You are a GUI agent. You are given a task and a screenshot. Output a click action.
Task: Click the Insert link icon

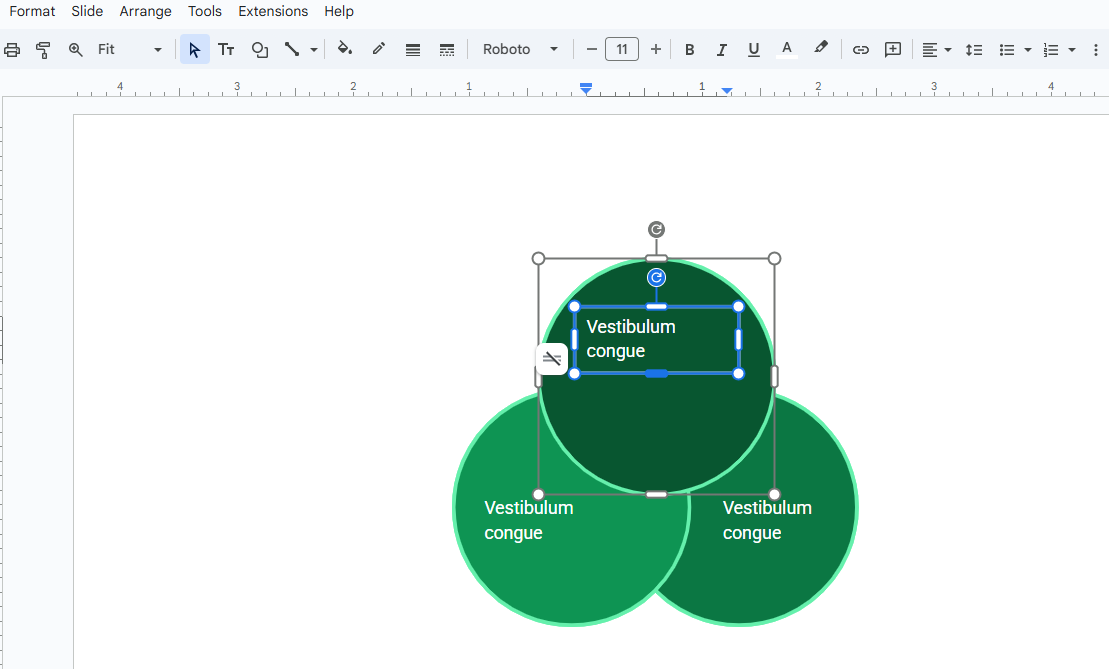pyautogui.click(x=860, y=49)
